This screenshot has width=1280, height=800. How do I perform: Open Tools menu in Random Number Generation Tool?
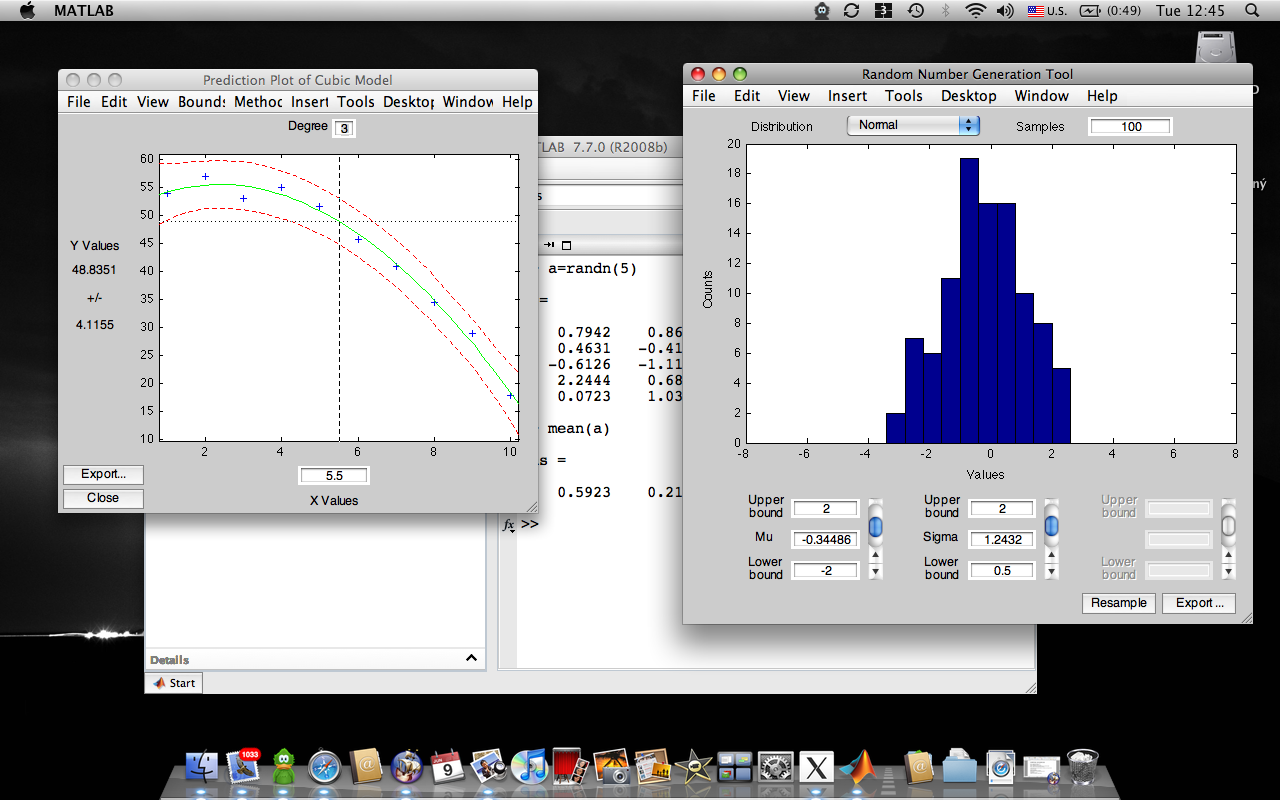point(904,96)
